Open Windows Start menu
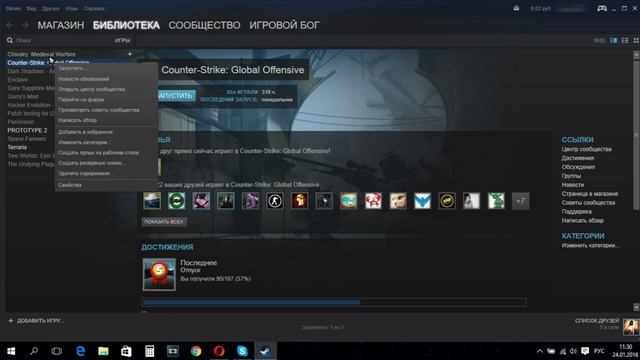Viewport: 640px width, 360px height. tap(11, 351)
